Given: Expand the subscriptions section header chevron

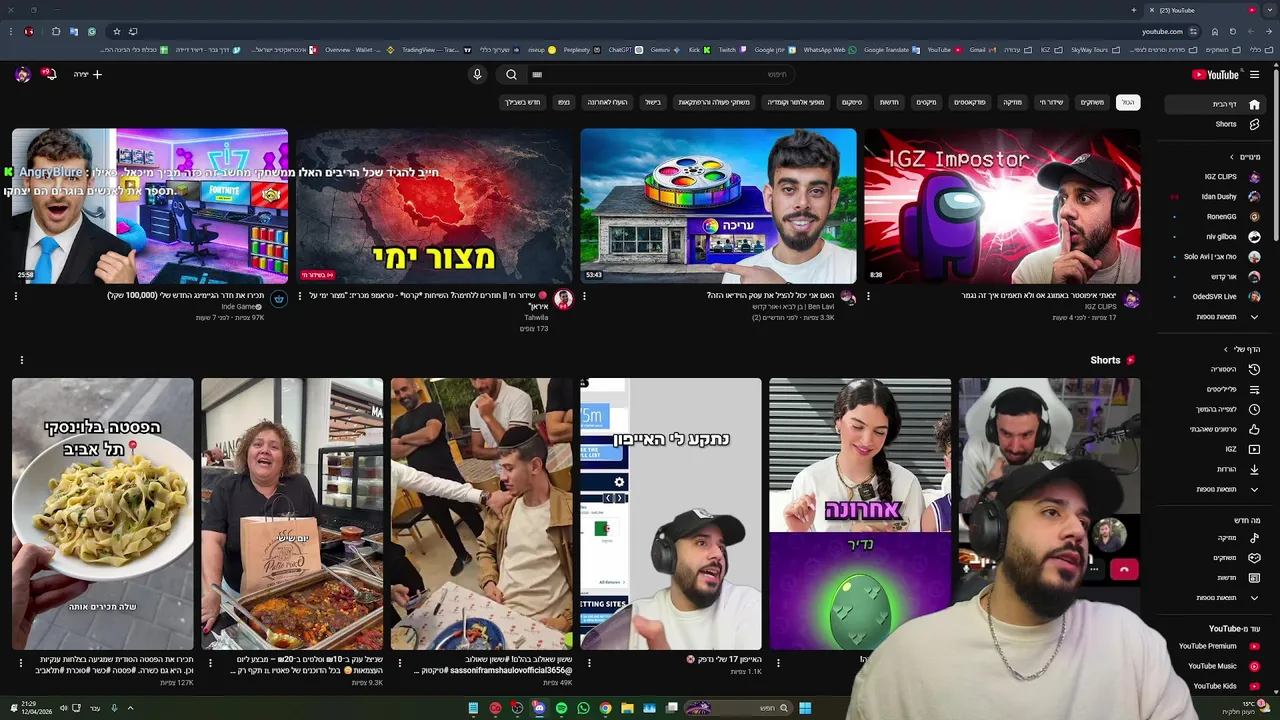Looking at the screenshot, I should pyautogui.click(x=1232, y=157).
